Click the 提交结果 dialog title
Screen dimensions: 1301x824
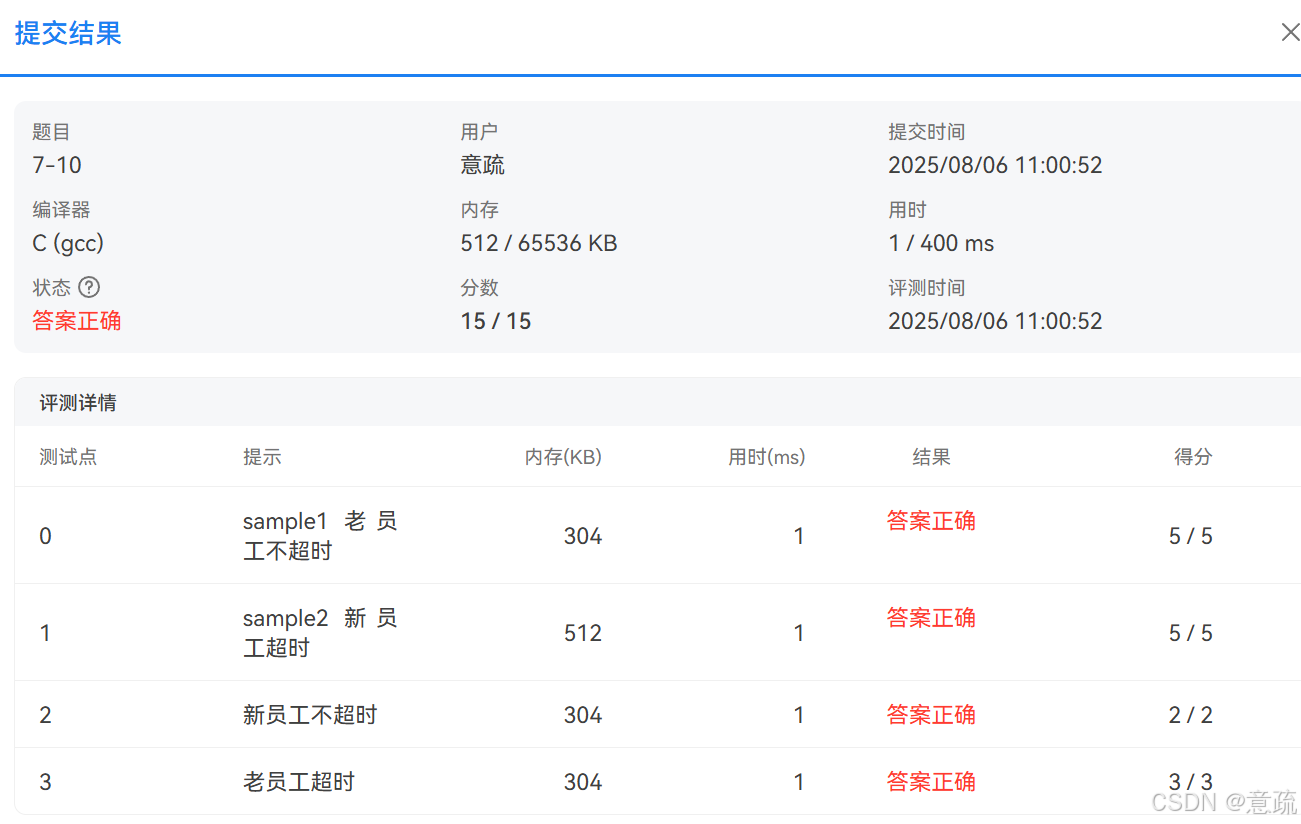point(67,33)
